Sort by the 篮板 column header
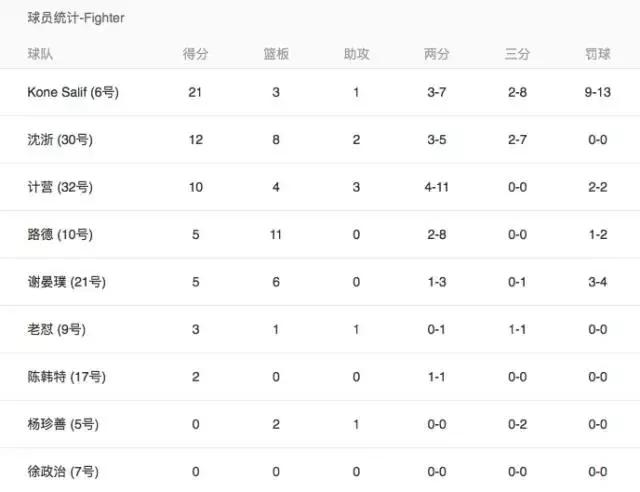 [276, 54]
